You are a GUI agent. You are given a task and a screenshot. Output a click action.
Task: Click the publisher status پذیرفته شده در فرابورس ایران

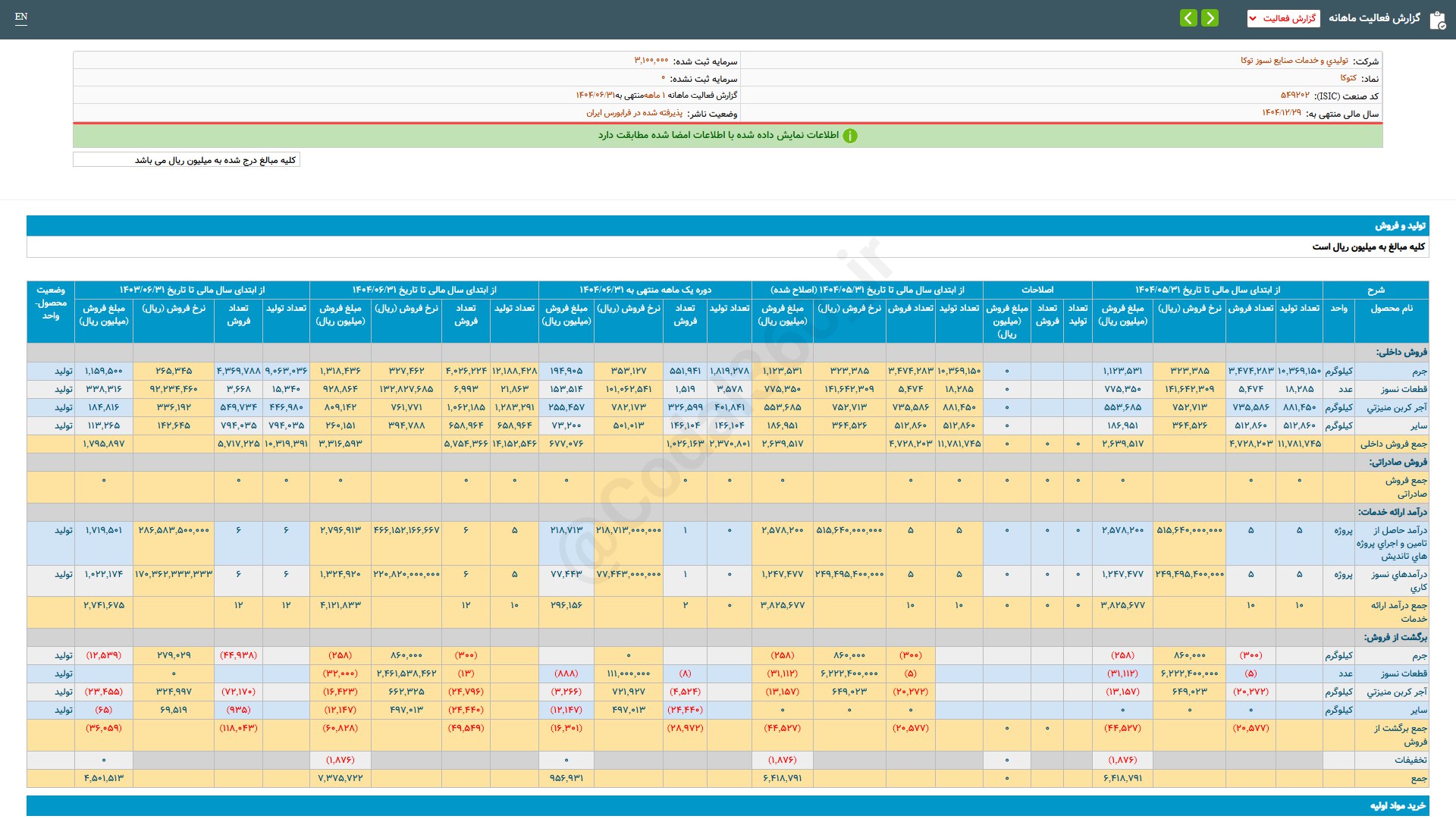click(x=634, y=113)
